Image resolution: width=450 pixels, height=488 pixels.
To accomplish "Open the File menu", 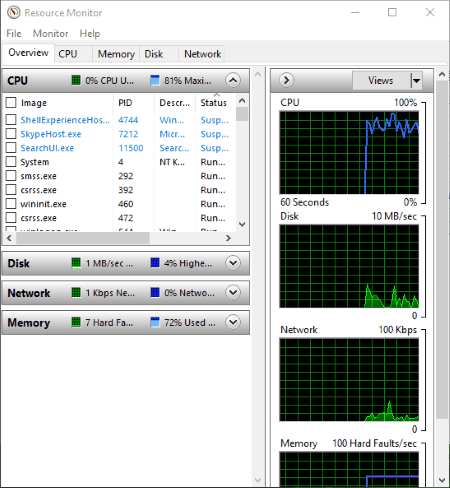I will tap(14, 33).
